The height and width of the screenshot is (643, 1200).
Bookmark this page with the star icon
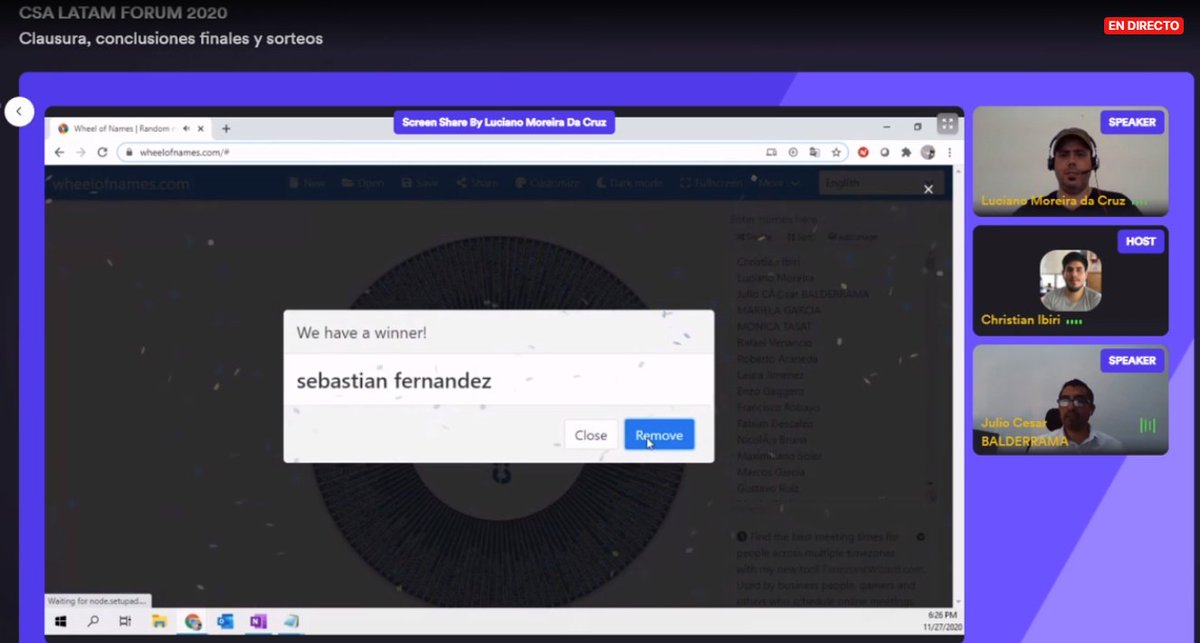836,153
